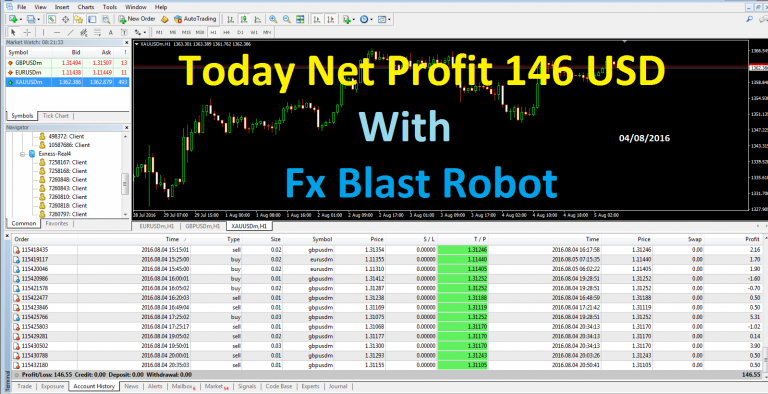Select the Text Label tool
The image size is (768, 394).
click(x=124, y=32)
